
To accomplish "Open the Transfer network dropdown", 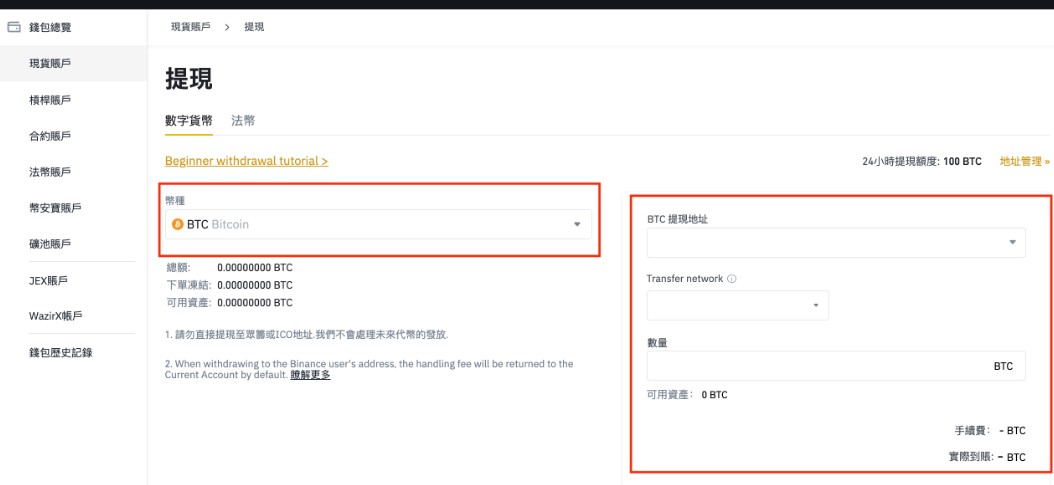I will tap(737, 305).
